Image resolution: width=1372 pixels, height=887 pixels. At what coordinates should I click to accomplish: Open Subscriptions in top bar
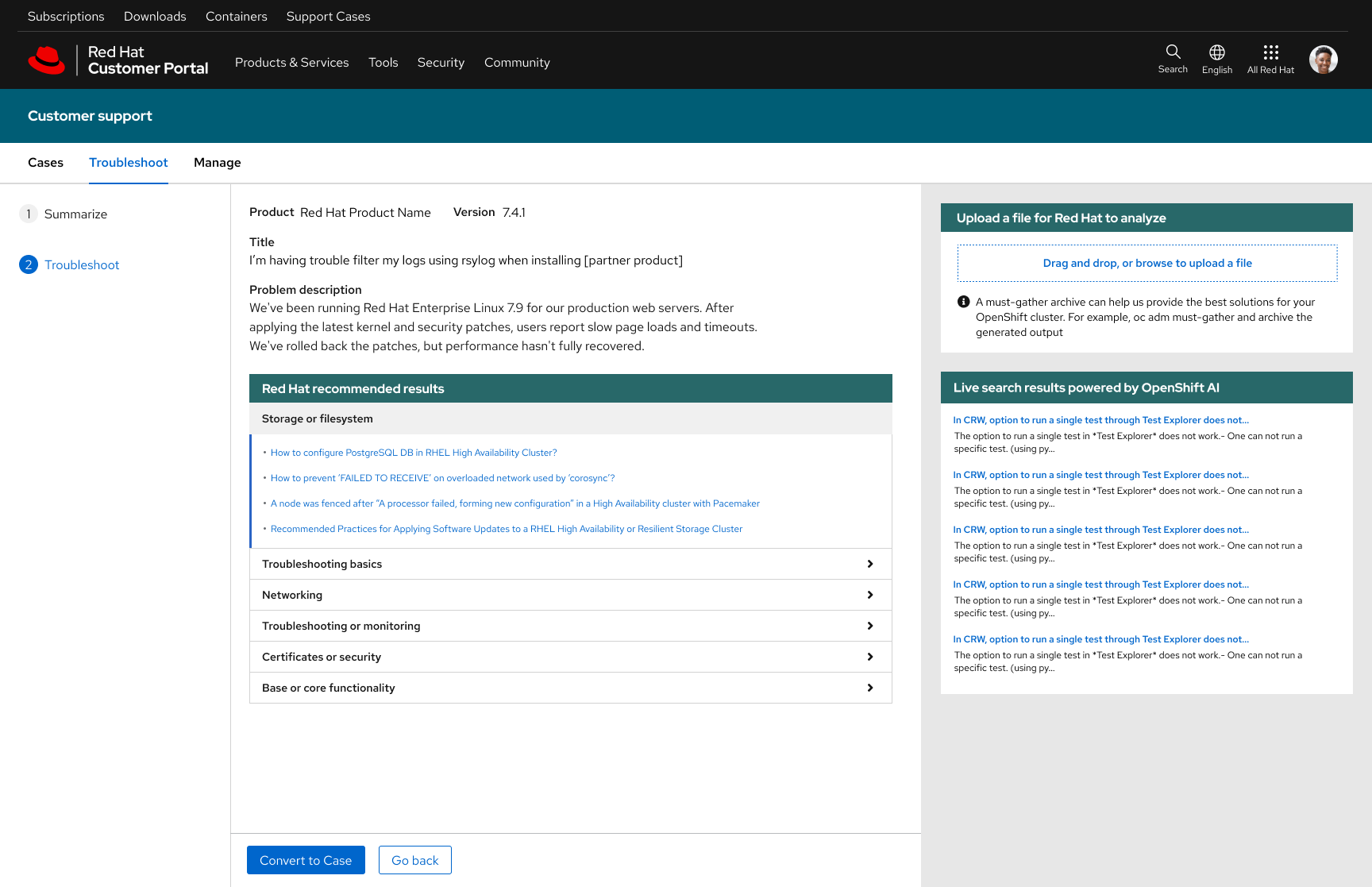coord(66,16)
